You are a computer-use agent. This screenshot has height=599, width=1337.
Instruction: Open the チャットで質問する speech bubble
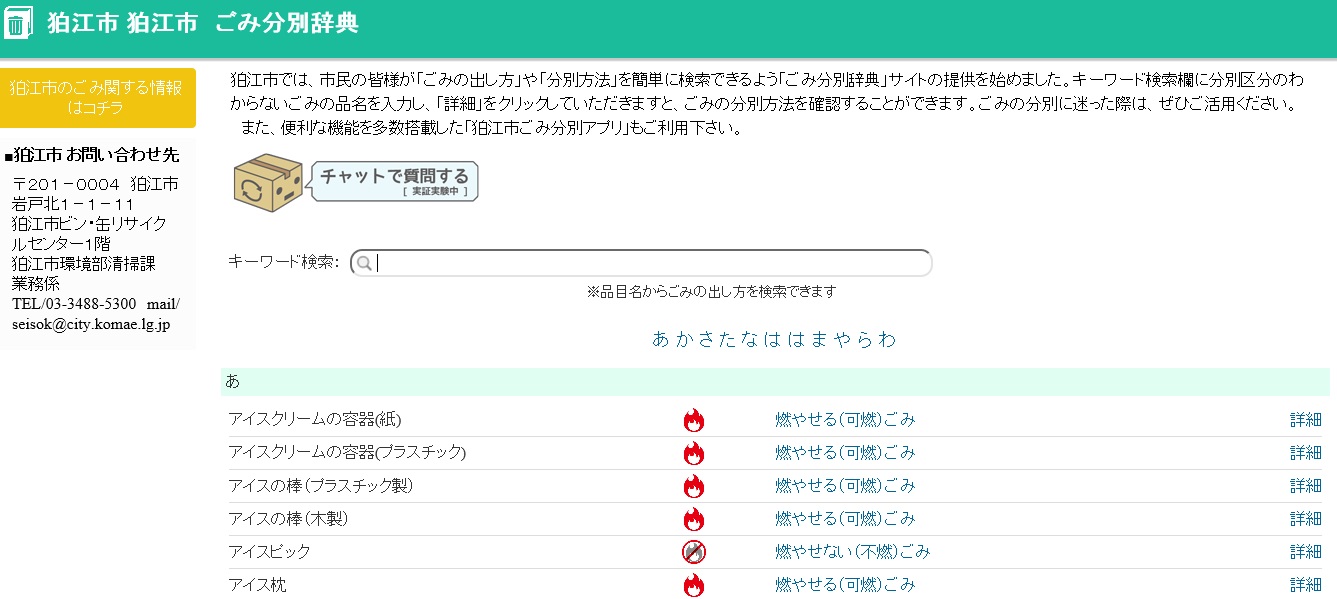(x=395, y=181)
